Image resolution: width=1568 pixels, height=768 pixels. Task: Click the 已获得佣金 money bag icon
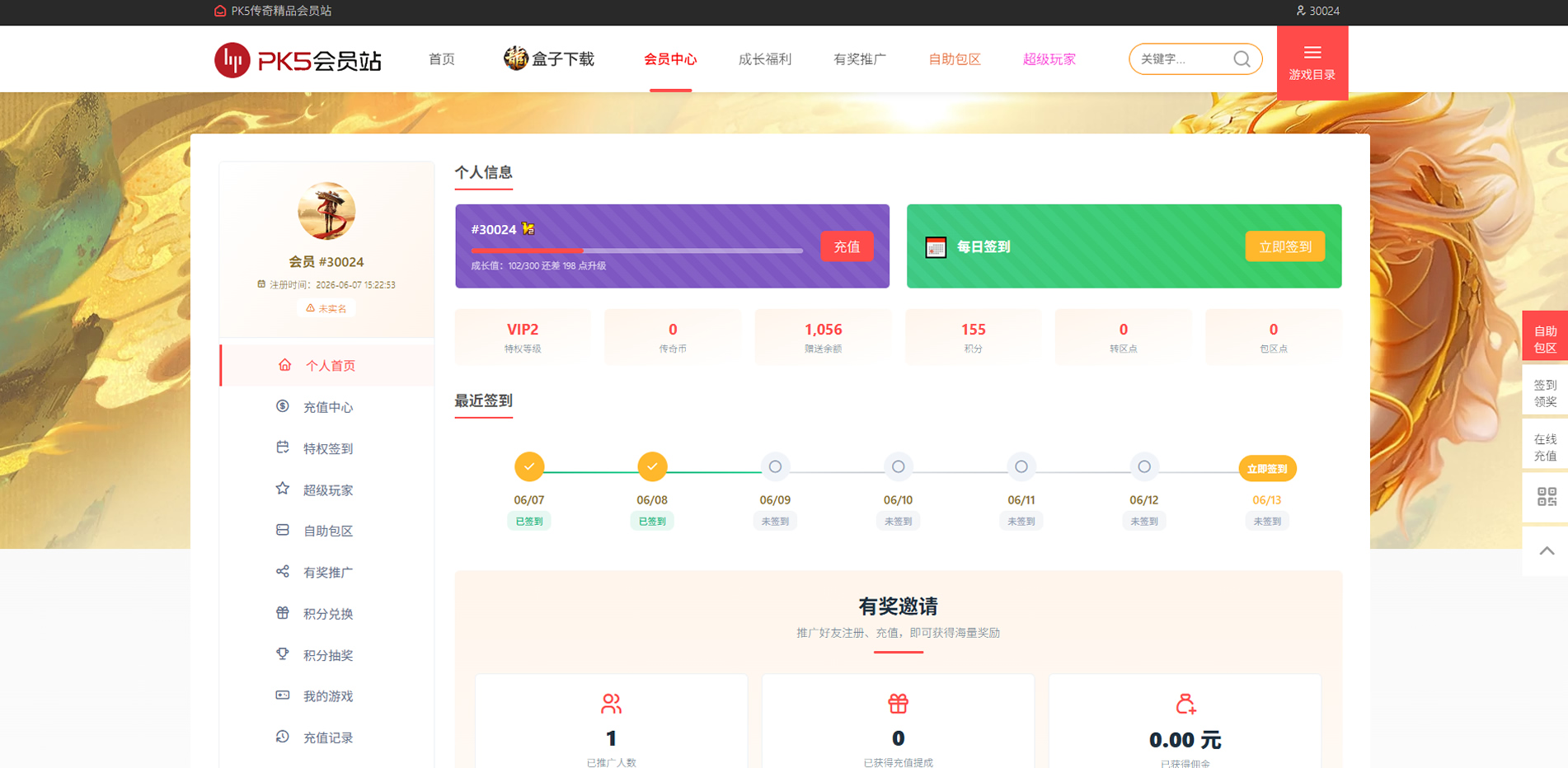click(1185, 704)
